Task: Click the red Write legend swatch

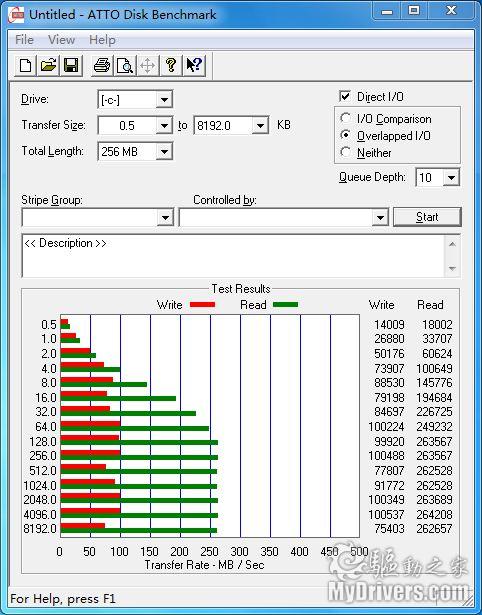Action: [x=202, y=304]
